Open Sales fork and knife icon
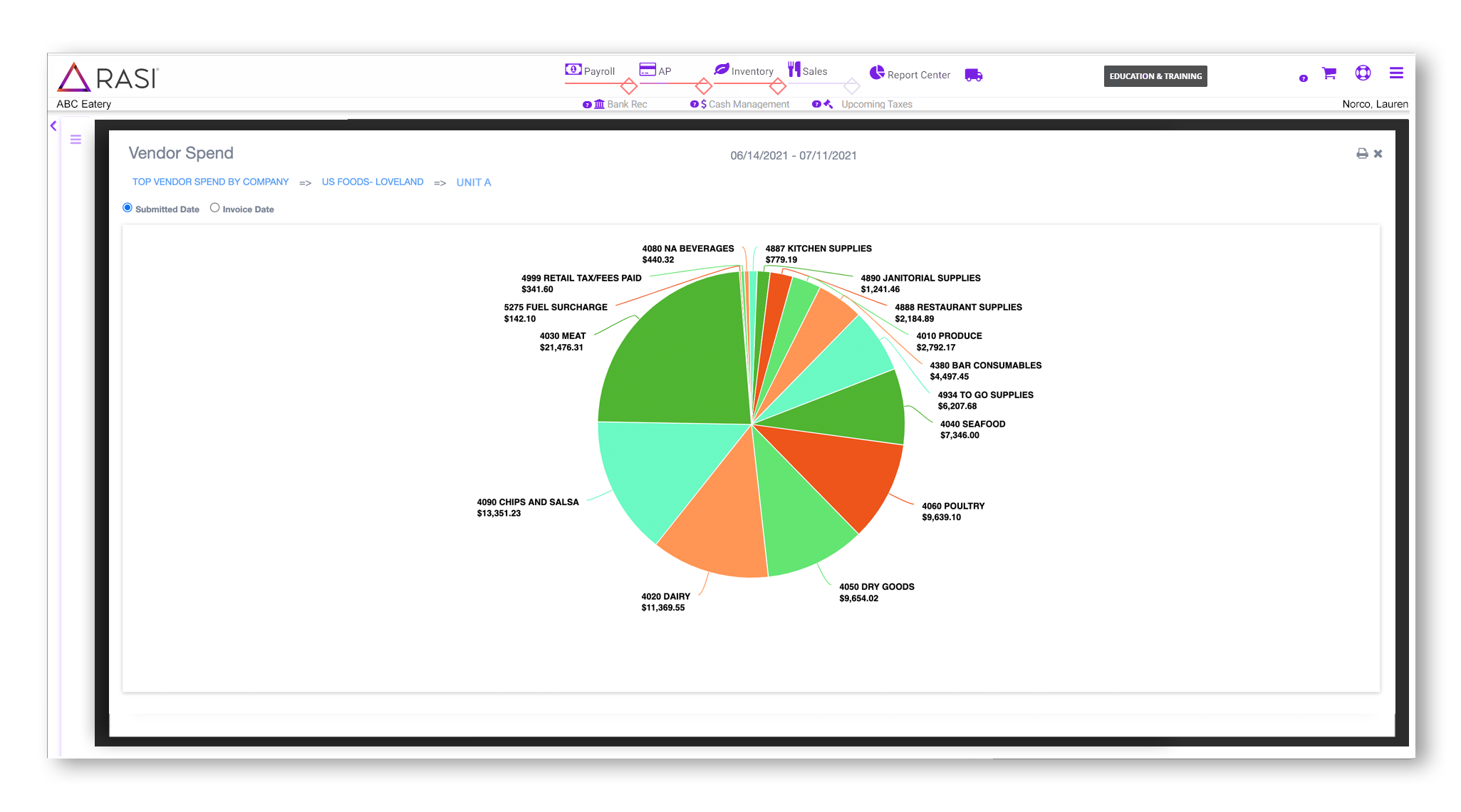 794,69
